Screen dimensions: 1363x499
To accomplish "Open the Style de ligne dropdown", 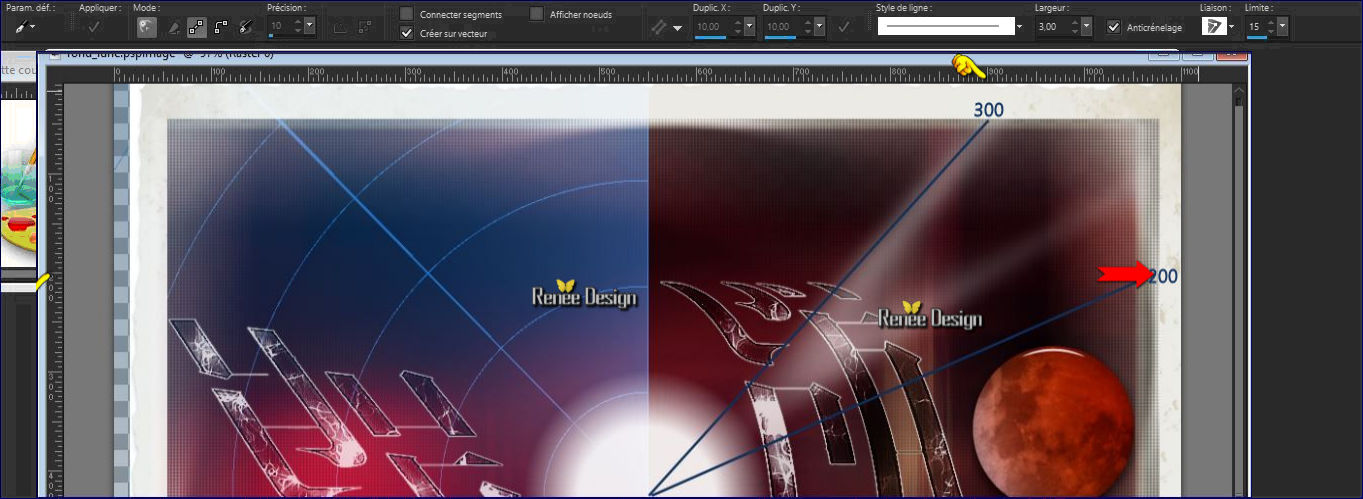I will pos(1020,27).
